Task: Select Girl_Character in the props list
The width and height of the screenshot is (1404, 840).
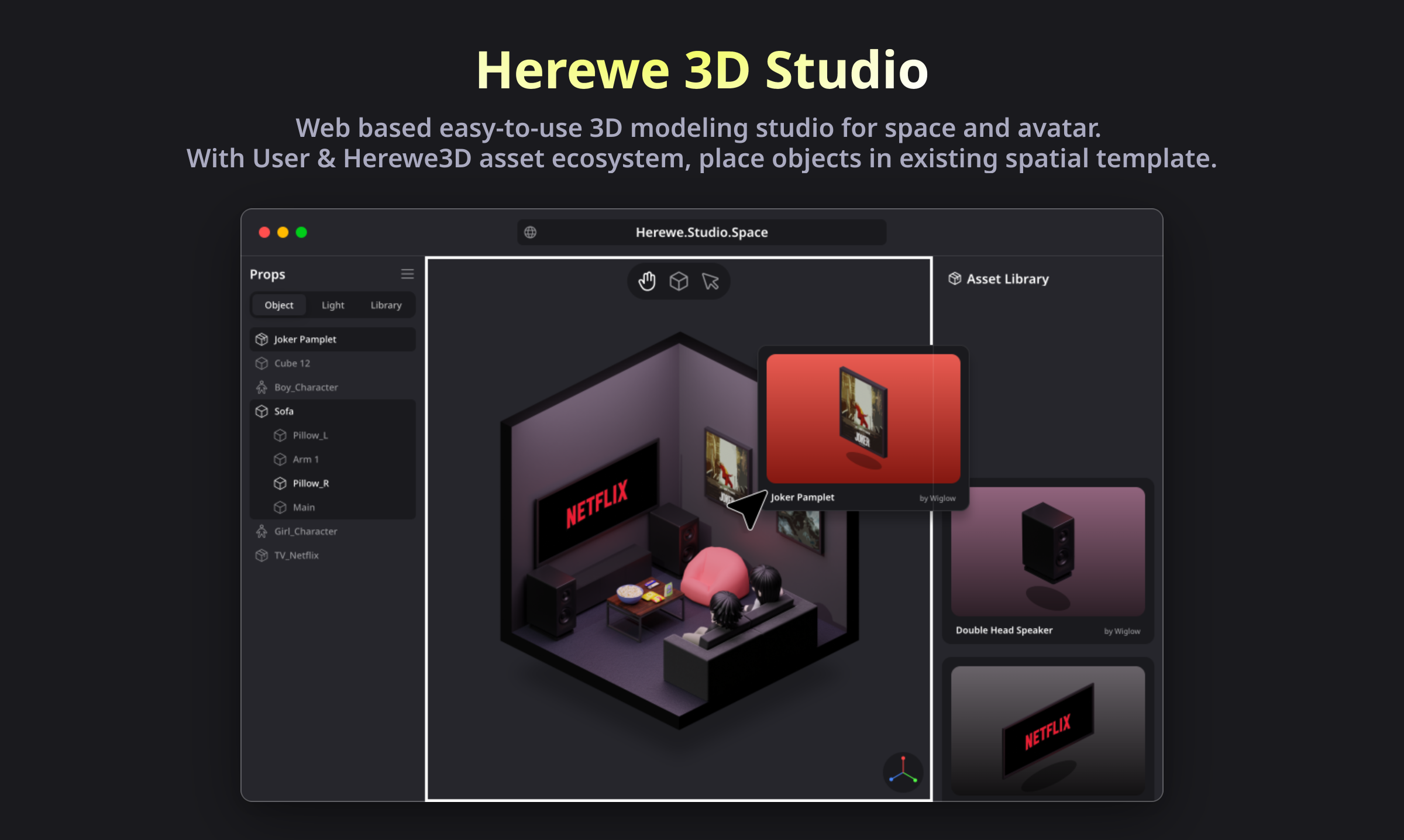Action: [305, 531]
